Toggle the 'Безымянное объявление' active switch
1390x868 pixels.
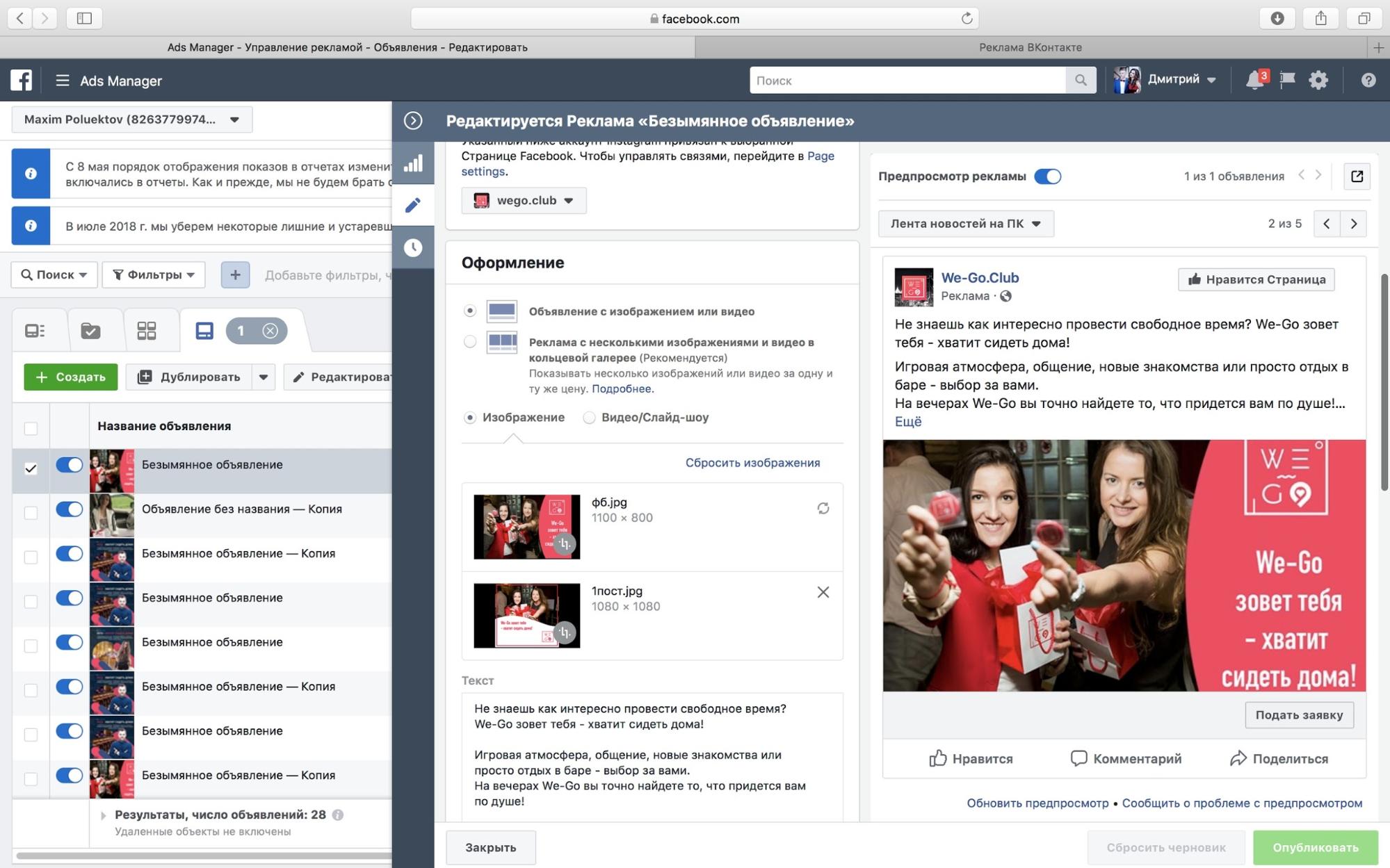[x=69, y=465]
